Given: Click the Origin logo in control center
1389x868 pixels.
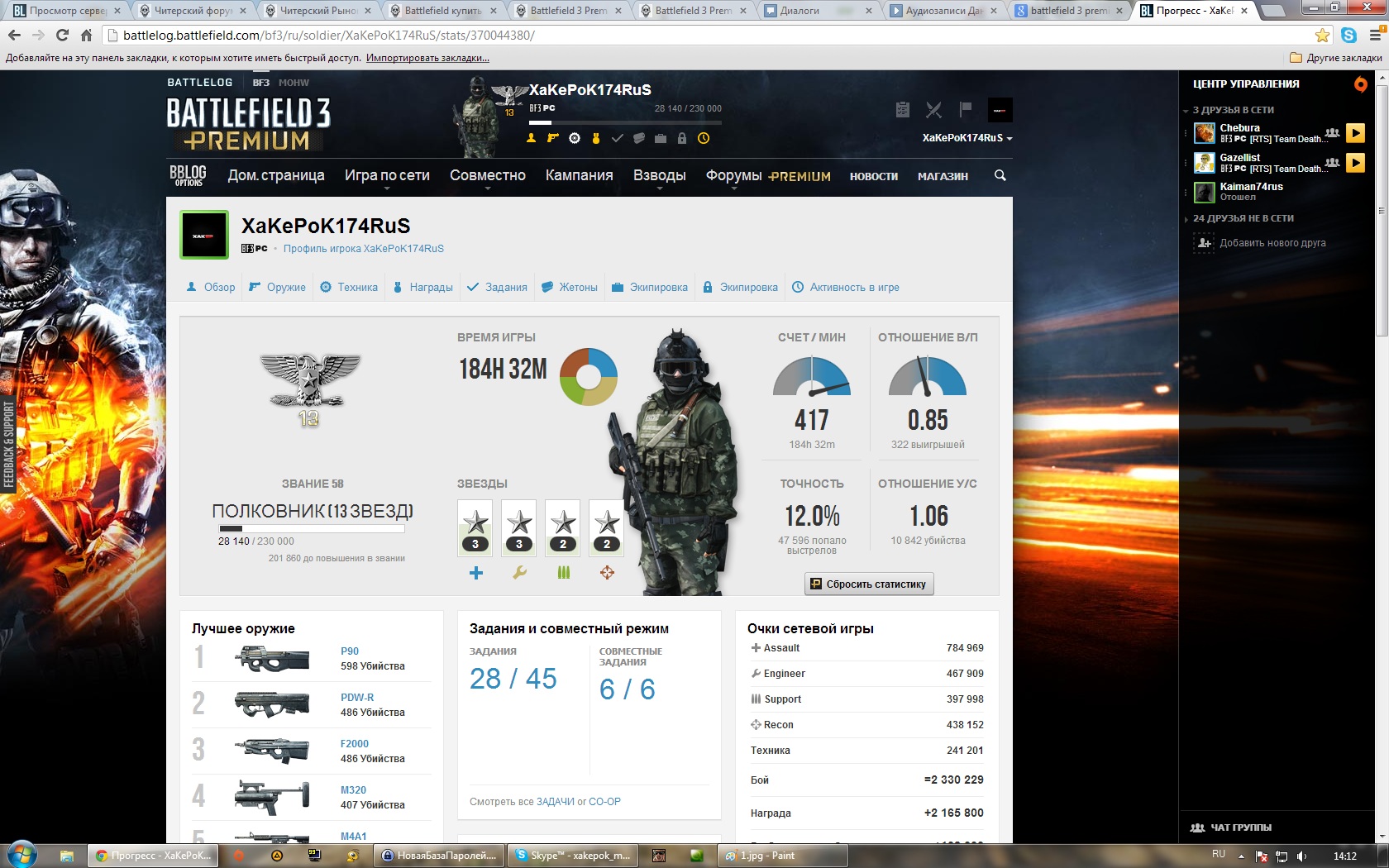Looking at the screenshot, I should point(1360,83).
